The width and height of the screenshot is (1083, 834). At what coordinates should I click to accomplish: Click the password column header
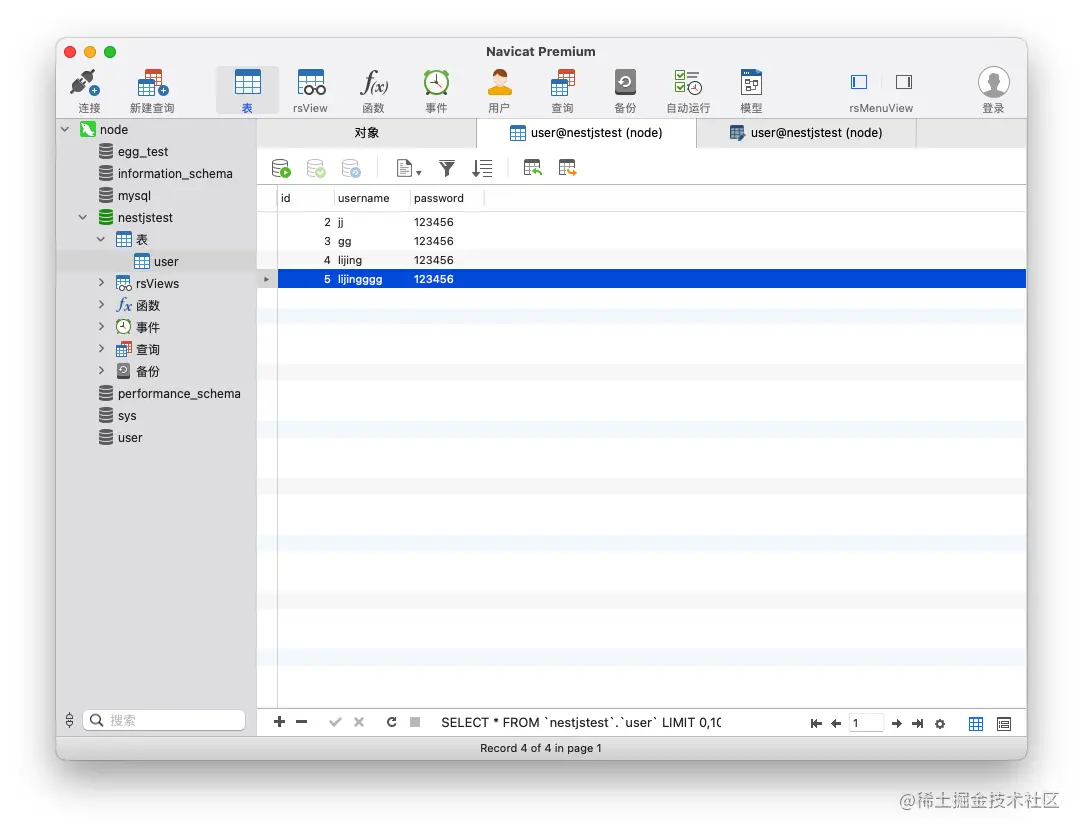[447, 198]
